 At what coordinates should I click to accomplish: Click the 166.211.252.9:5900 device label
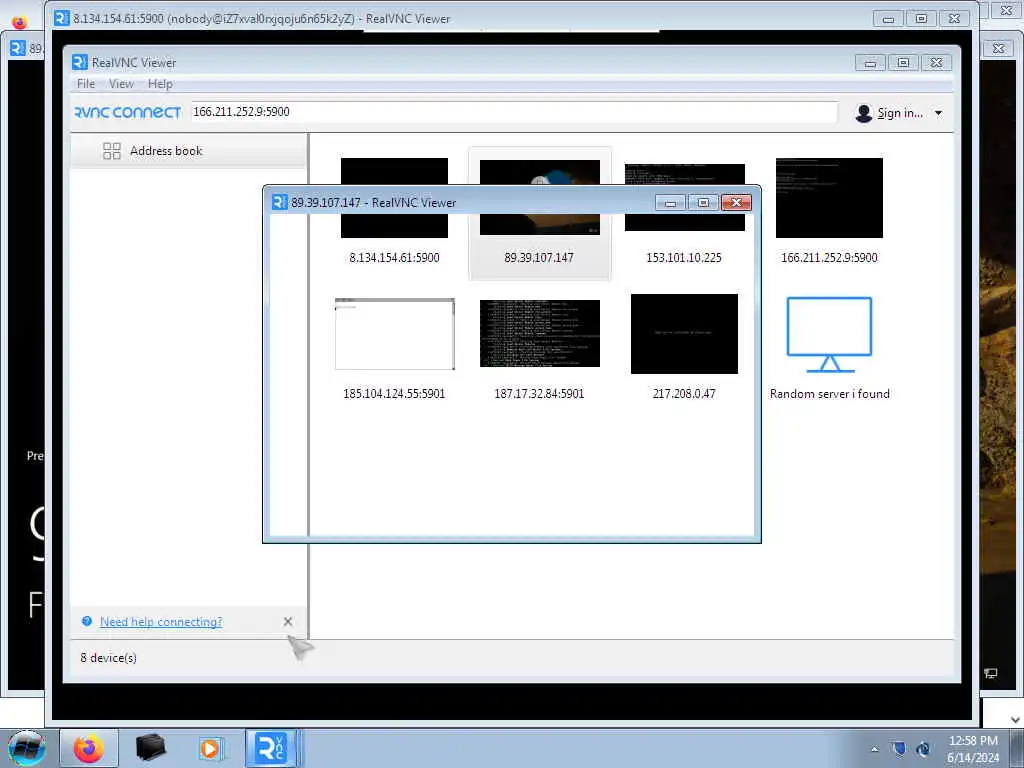(829, 257)
